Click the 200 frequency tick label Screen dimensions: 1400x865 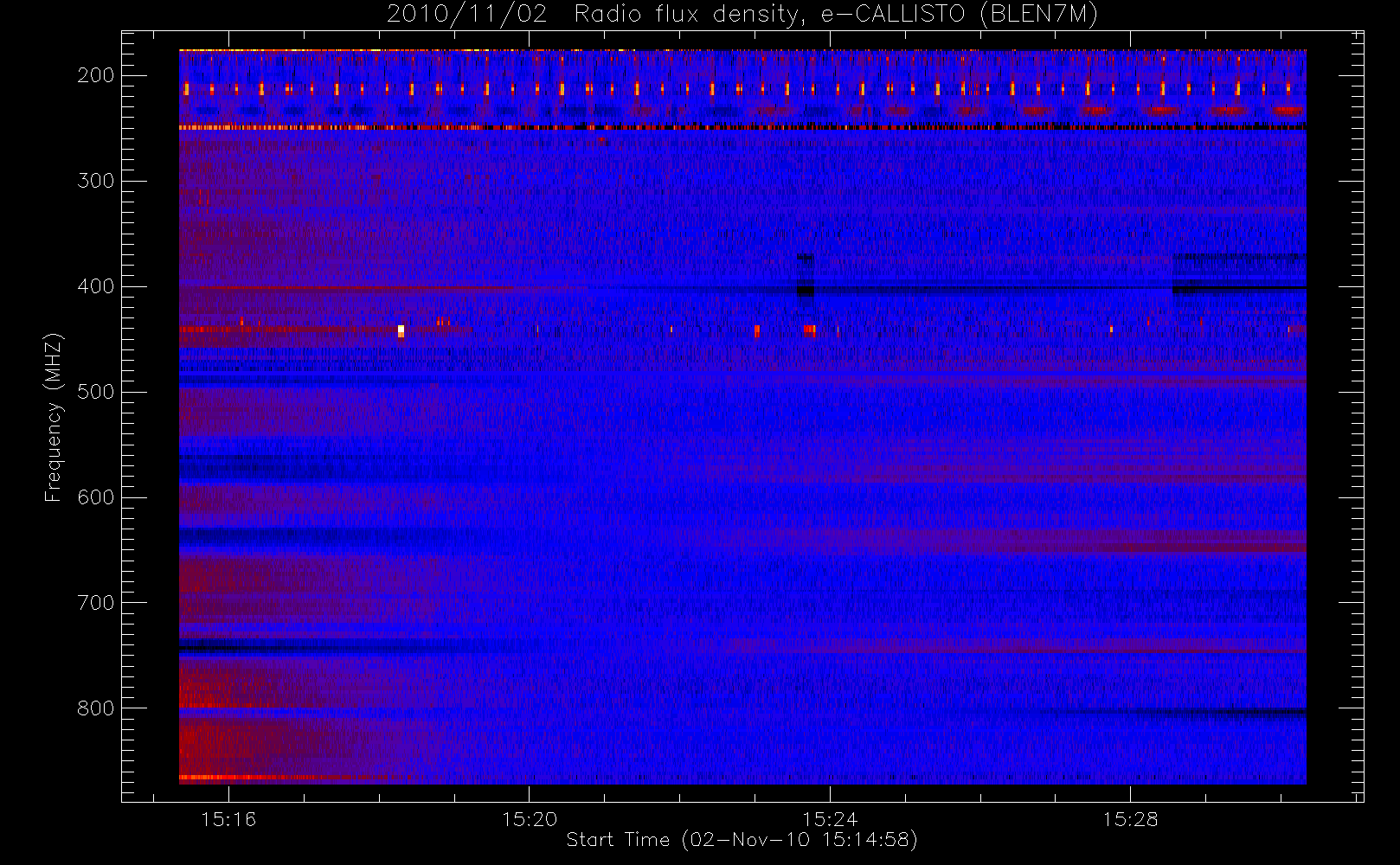(x=96, y=75)
